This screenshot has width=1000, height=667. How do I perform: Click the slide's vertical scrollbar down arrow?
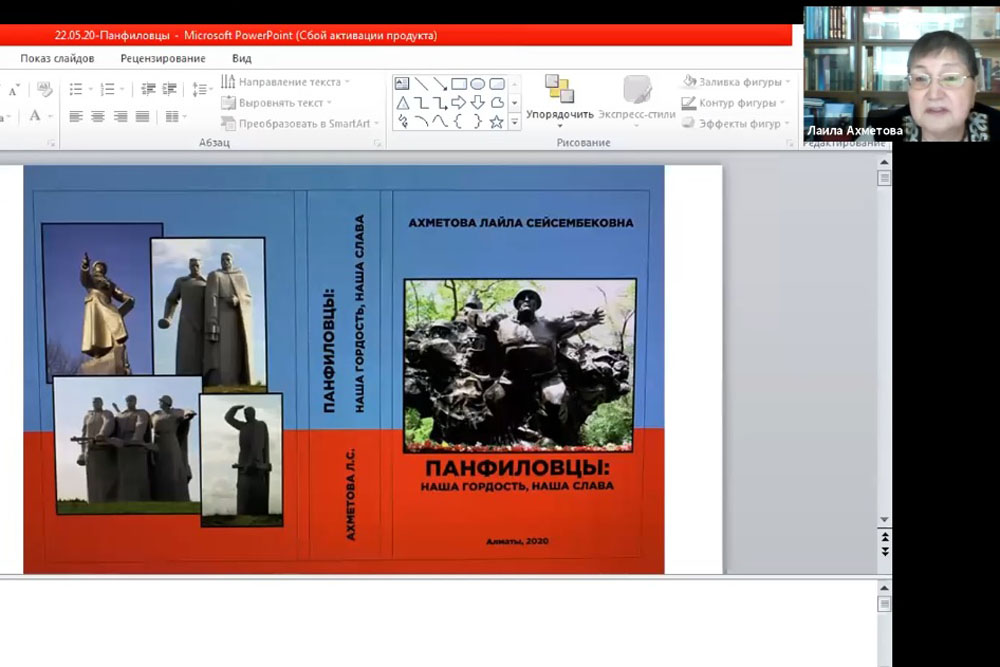pyautogui.click(x=884, y=520)
